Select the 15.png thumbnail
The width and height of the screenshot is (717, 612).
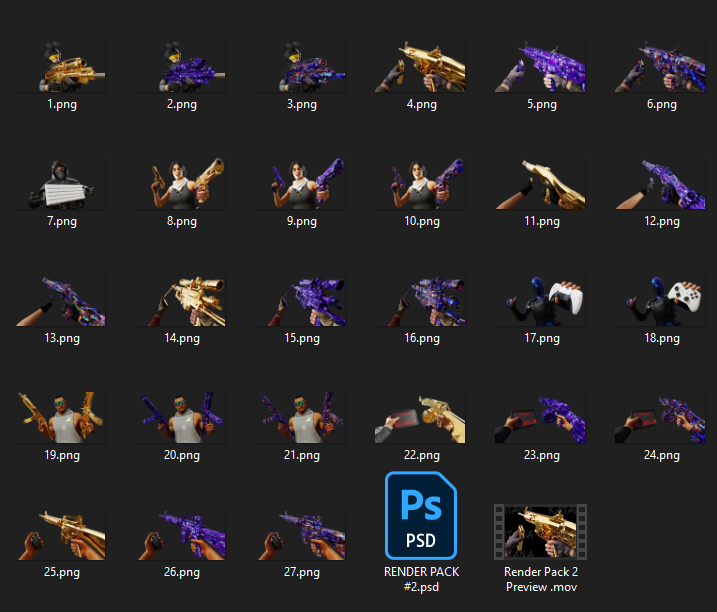point(301,301)
